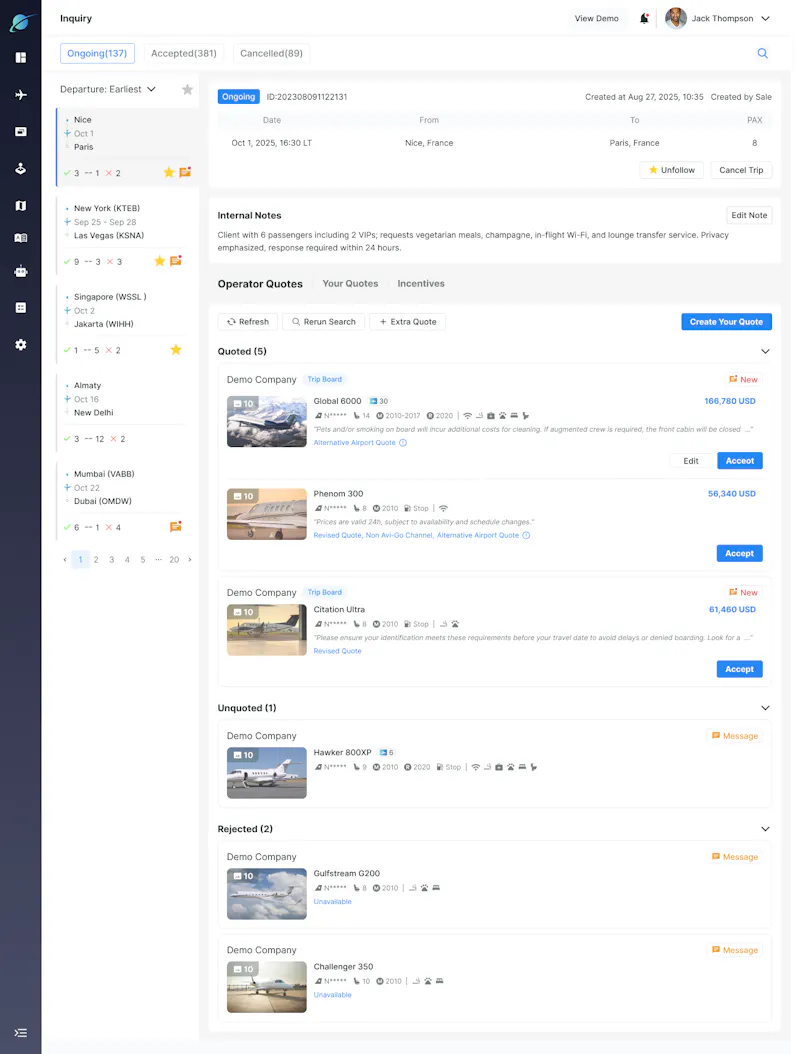Message operator for Hawker 800XP
Viewport: 800px width, 1054px height.
click(734, 736)
